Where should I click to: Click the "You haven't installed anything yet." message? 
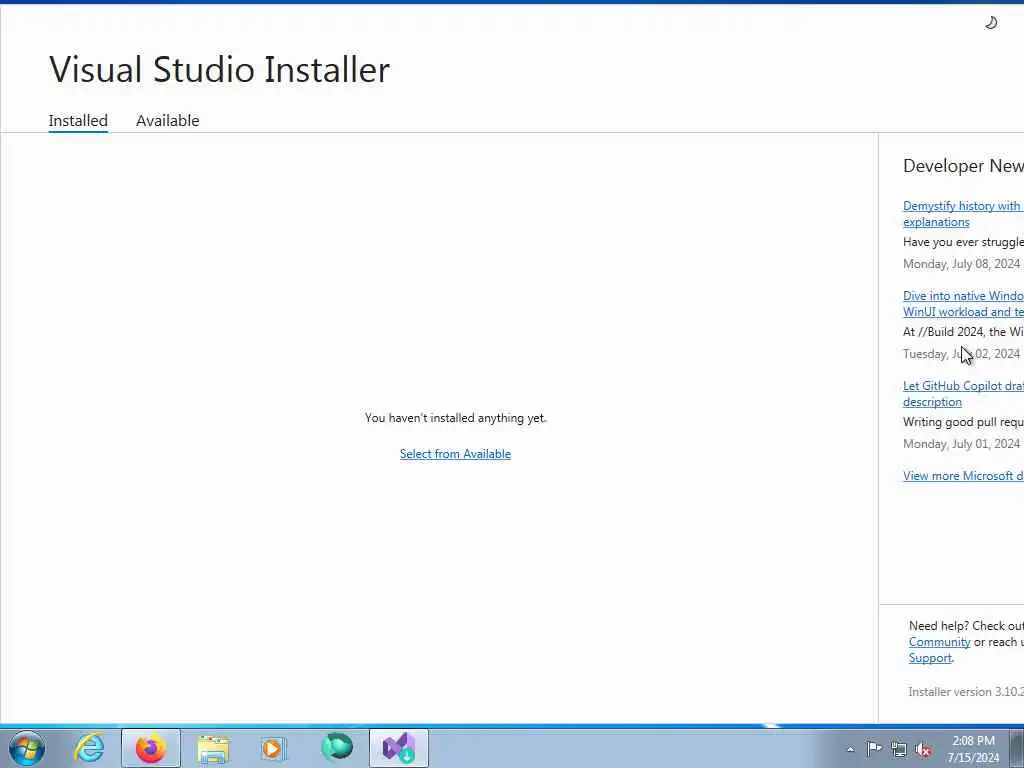455,418
